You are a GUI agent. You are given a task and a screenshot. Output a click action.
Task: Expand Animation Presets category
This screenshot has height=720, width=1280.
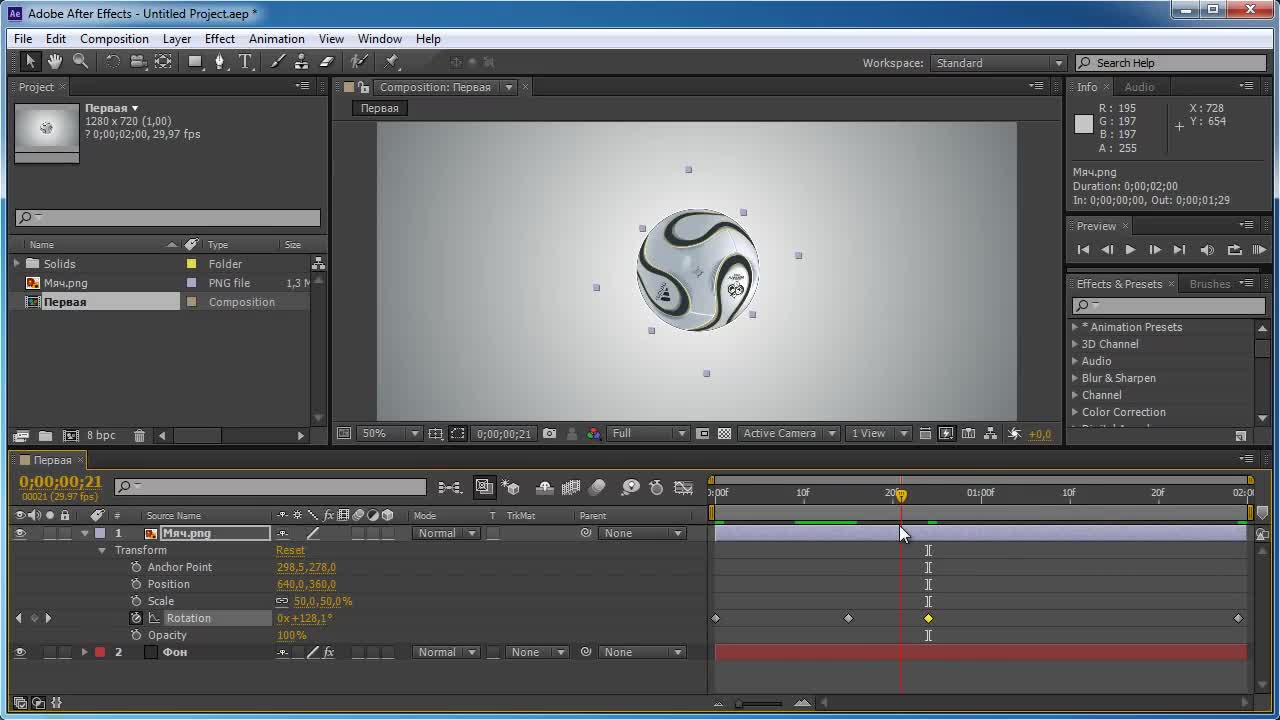(x=1075, y=327)
